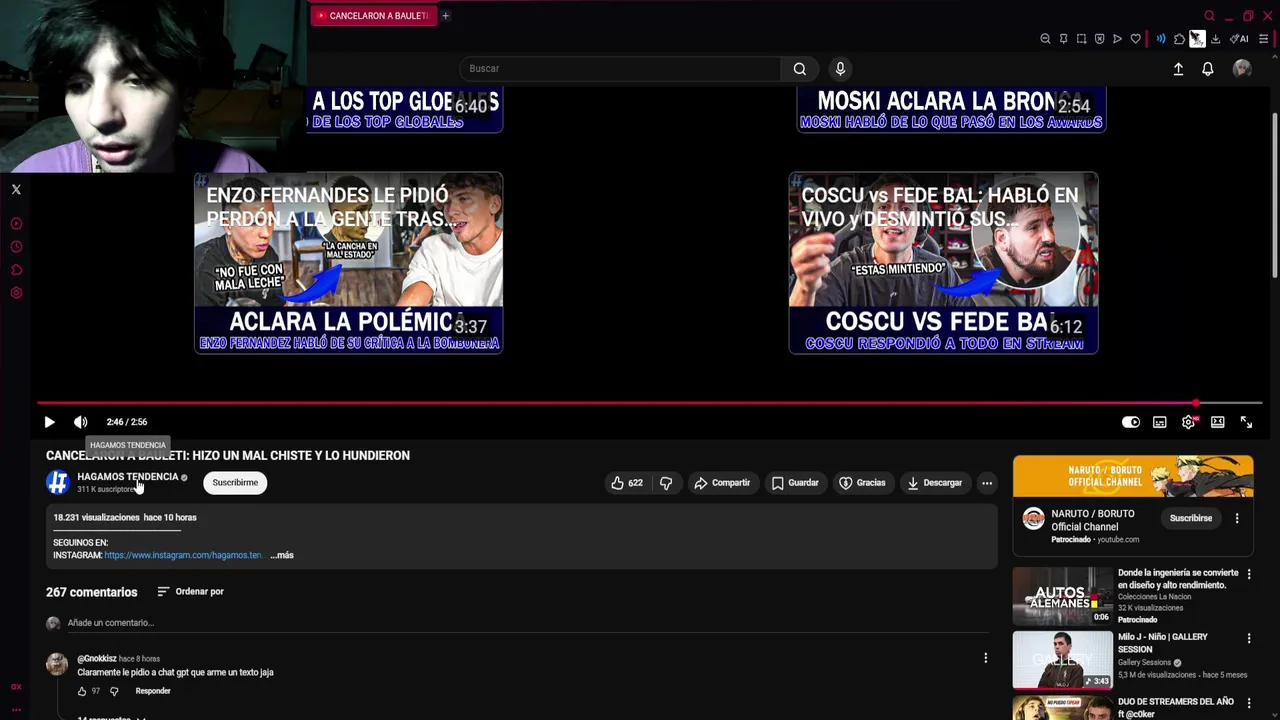Open options menu for @Gnokkisz comment

985,658
